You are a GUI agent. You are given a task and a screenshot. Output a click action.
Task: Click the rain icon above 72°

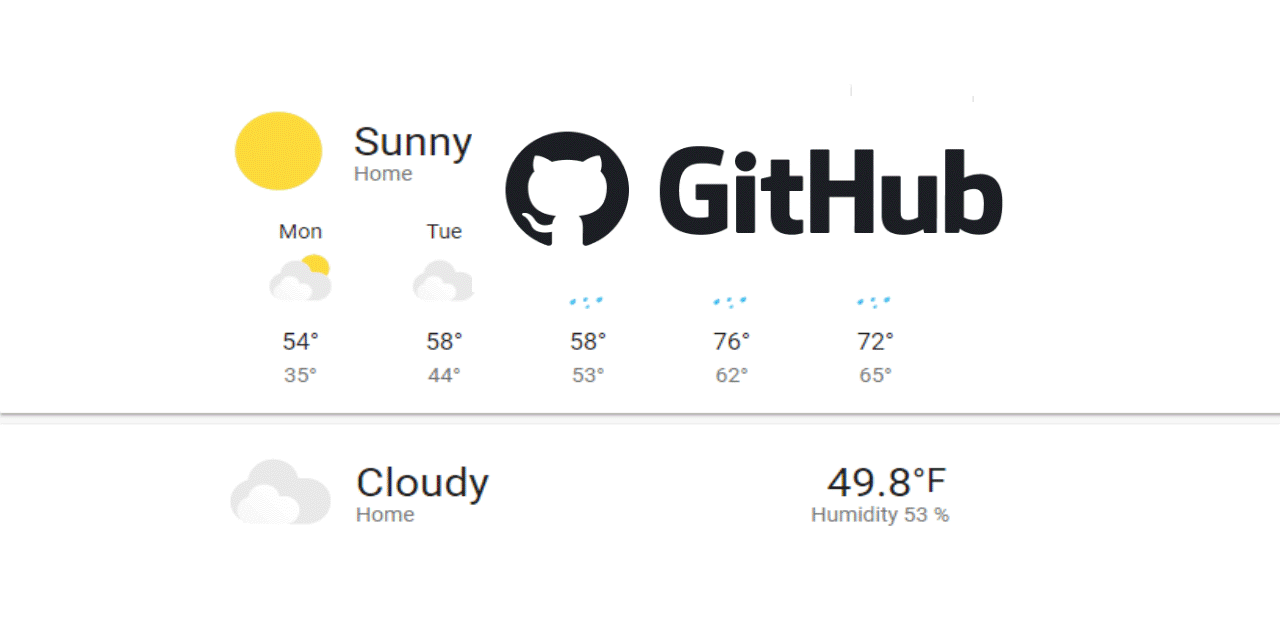(874, 301)
